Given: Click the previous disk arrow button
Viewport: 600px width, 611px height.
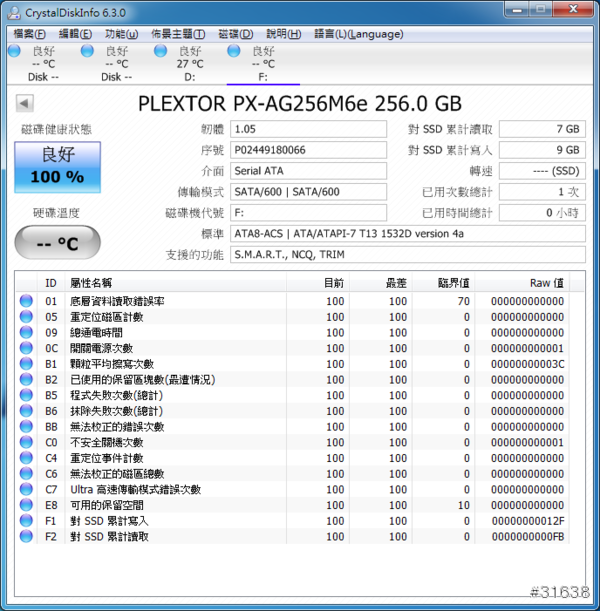Looking at the screenshot, I should [x=25, y=104].
